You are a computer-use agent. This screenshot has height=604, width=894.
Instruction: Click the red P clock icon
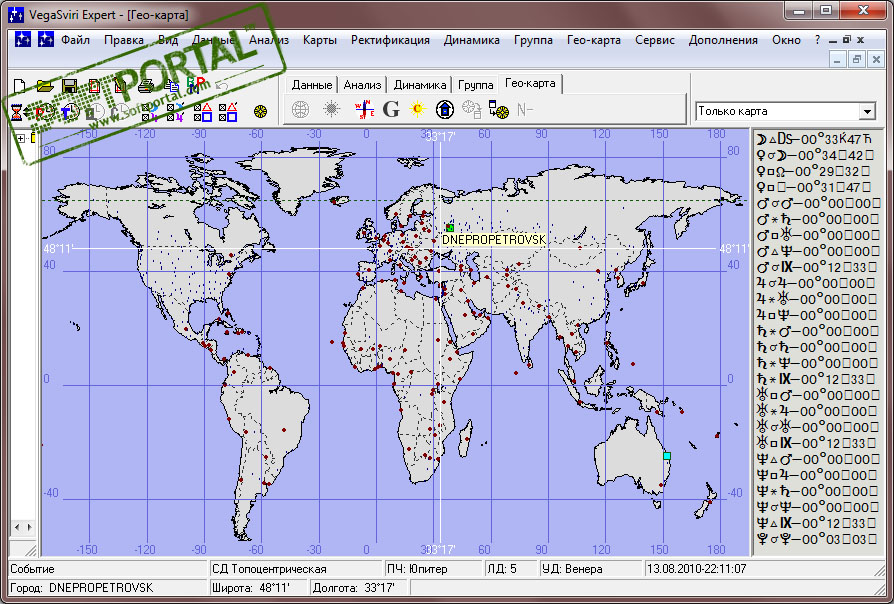pyautogui.click(x=44, y=112)
